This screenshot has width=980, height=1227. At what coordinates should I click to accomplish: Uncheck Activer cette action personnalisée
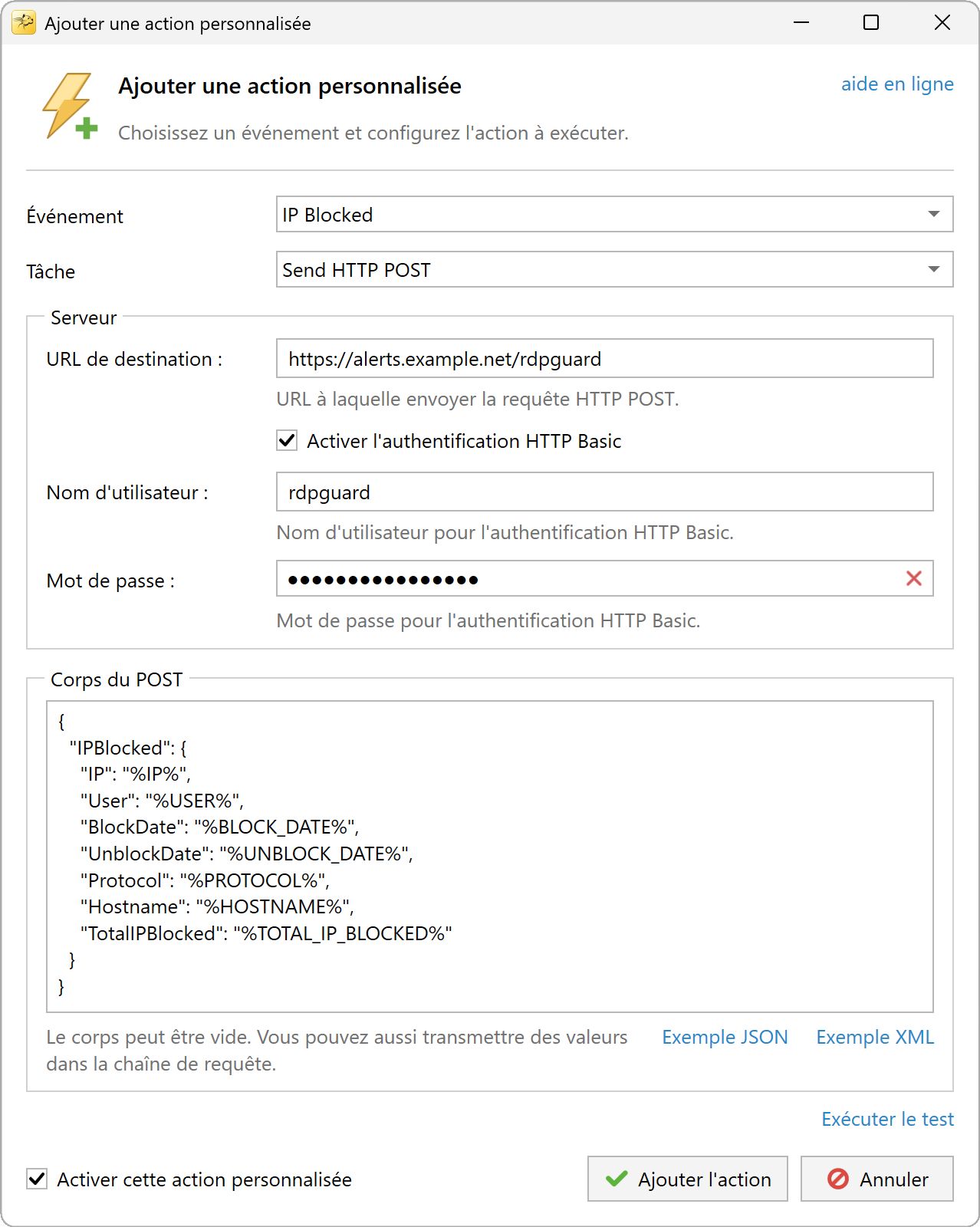coord(37,1179)
